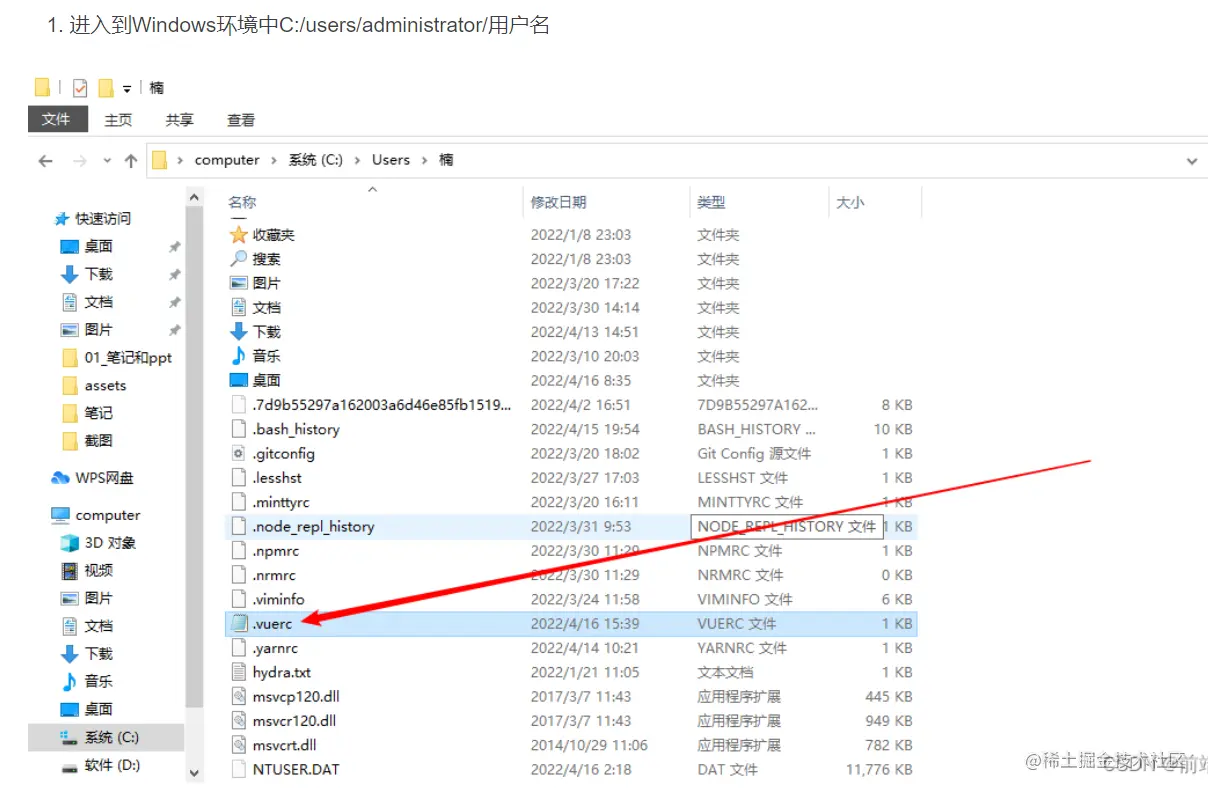Click the properties checkmark icon in title bar
The image size is (1208, 793).
click(80, 88)
